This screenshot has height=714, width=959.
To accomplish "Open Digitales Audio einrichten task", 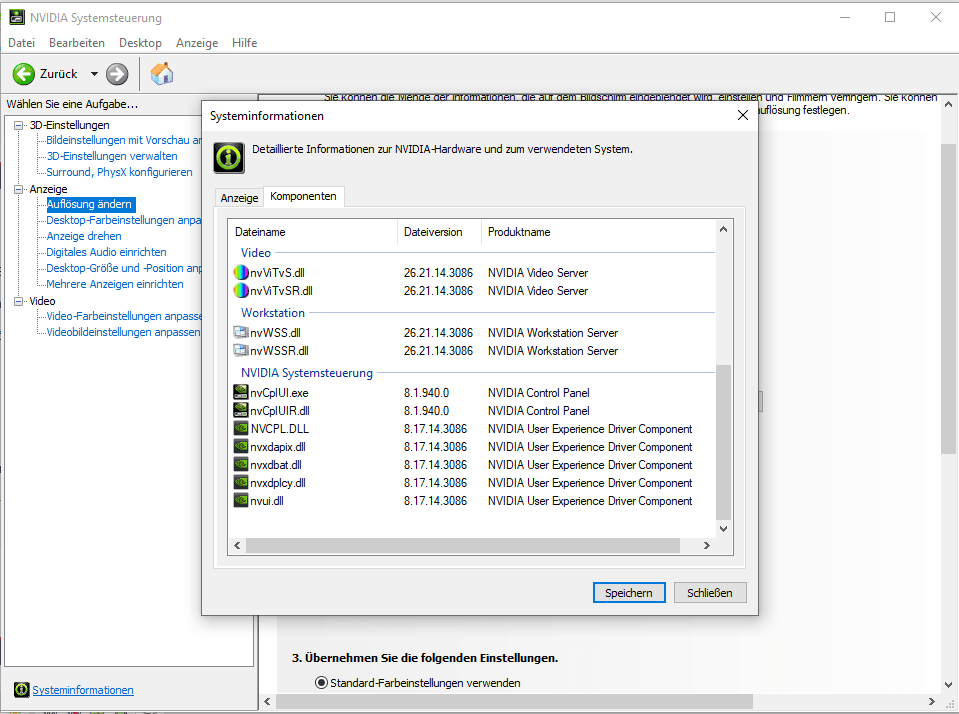I will (x=106, y=252).
